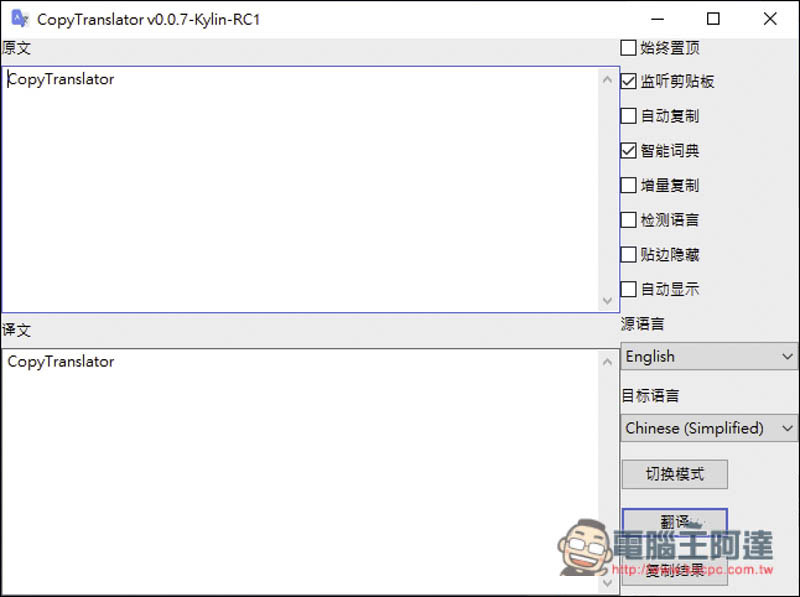The height and width of the screenshot is (597, 800).
Task: Click the 复制结果 copy result button
Action: pyautogui.click(x=674, y=570)
